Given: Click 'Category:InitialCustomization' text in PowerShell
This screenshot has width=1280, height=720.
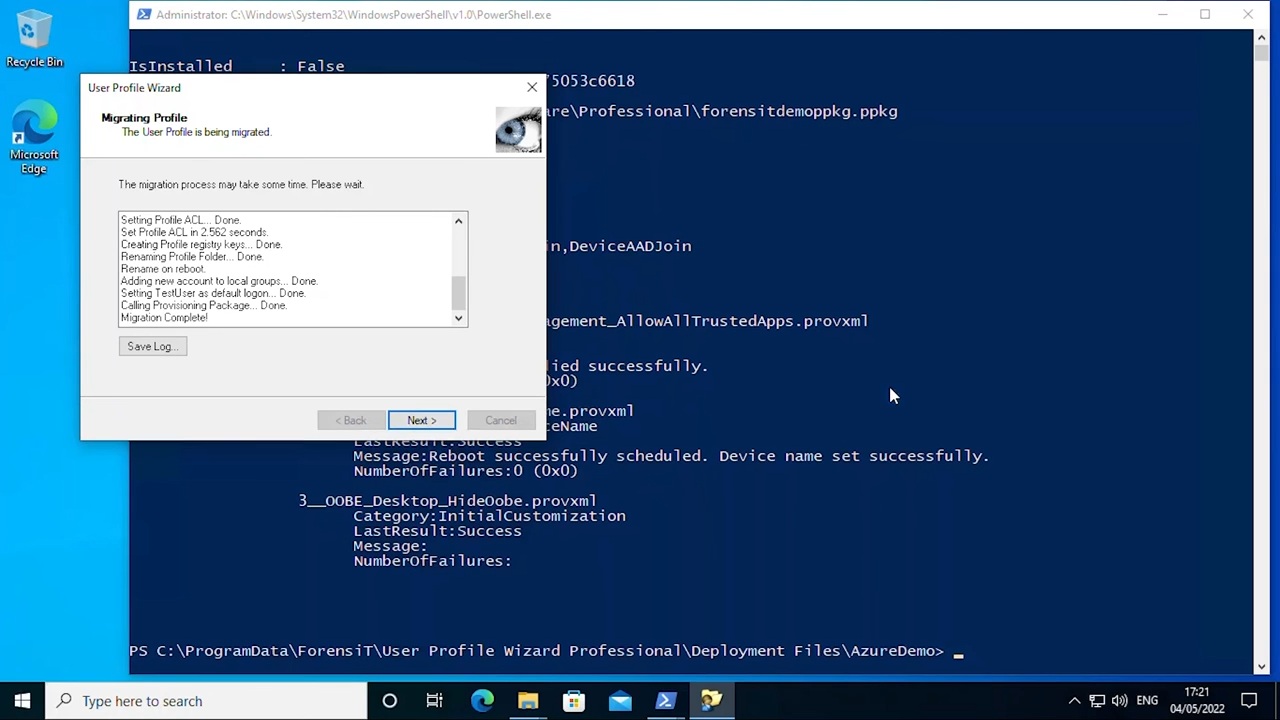Looking at the screenshot, I should click(489, 516).
